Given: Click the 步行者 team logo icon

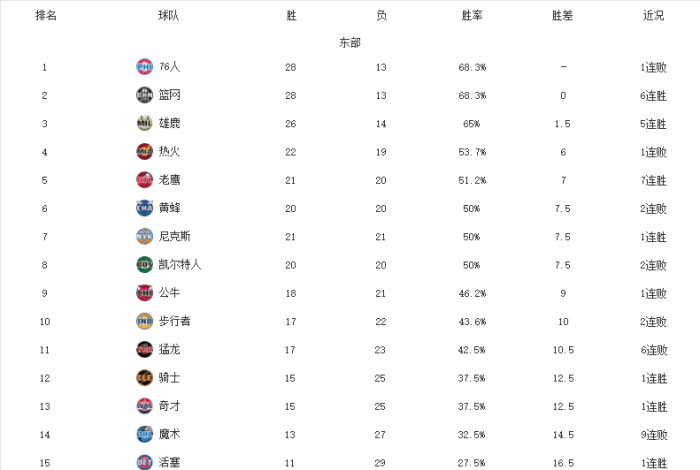Looking at the screenshot, I should coord(144,321).
